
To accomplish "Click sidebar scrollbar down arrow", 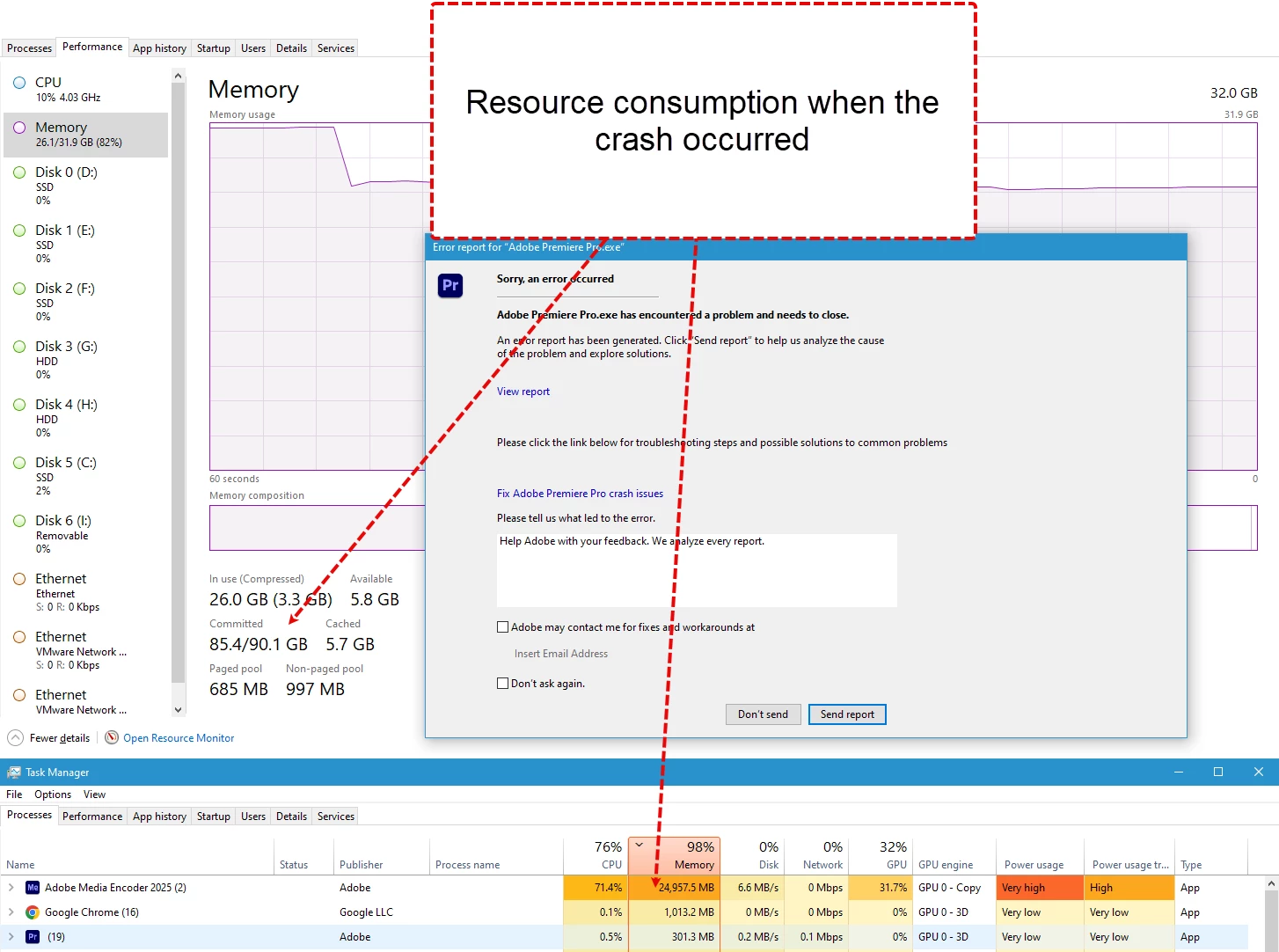I will tap(179, 709).
